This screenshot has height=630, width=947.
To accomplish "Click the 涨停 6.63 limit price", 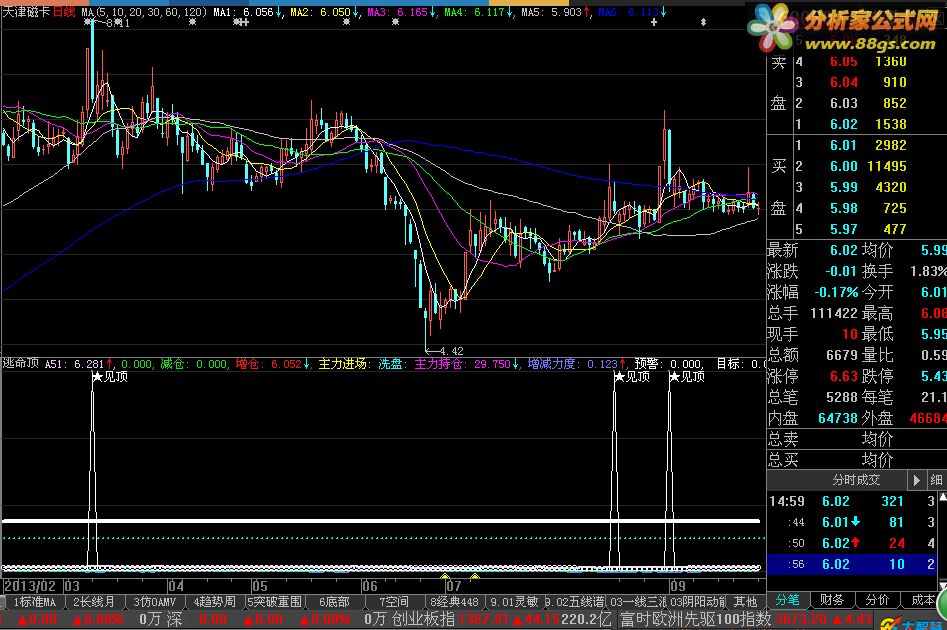I will tap(843, 376).
